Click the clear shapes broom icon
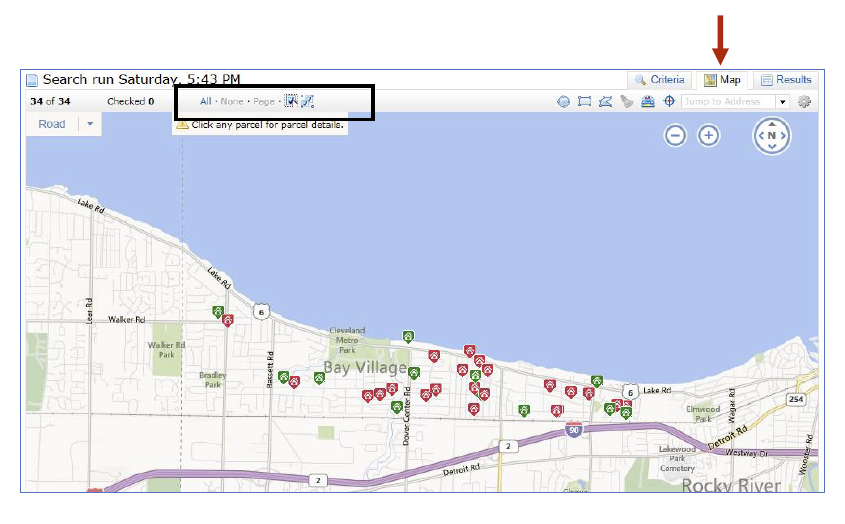Viewport: 845px width, 524px height. click(626, 101)
